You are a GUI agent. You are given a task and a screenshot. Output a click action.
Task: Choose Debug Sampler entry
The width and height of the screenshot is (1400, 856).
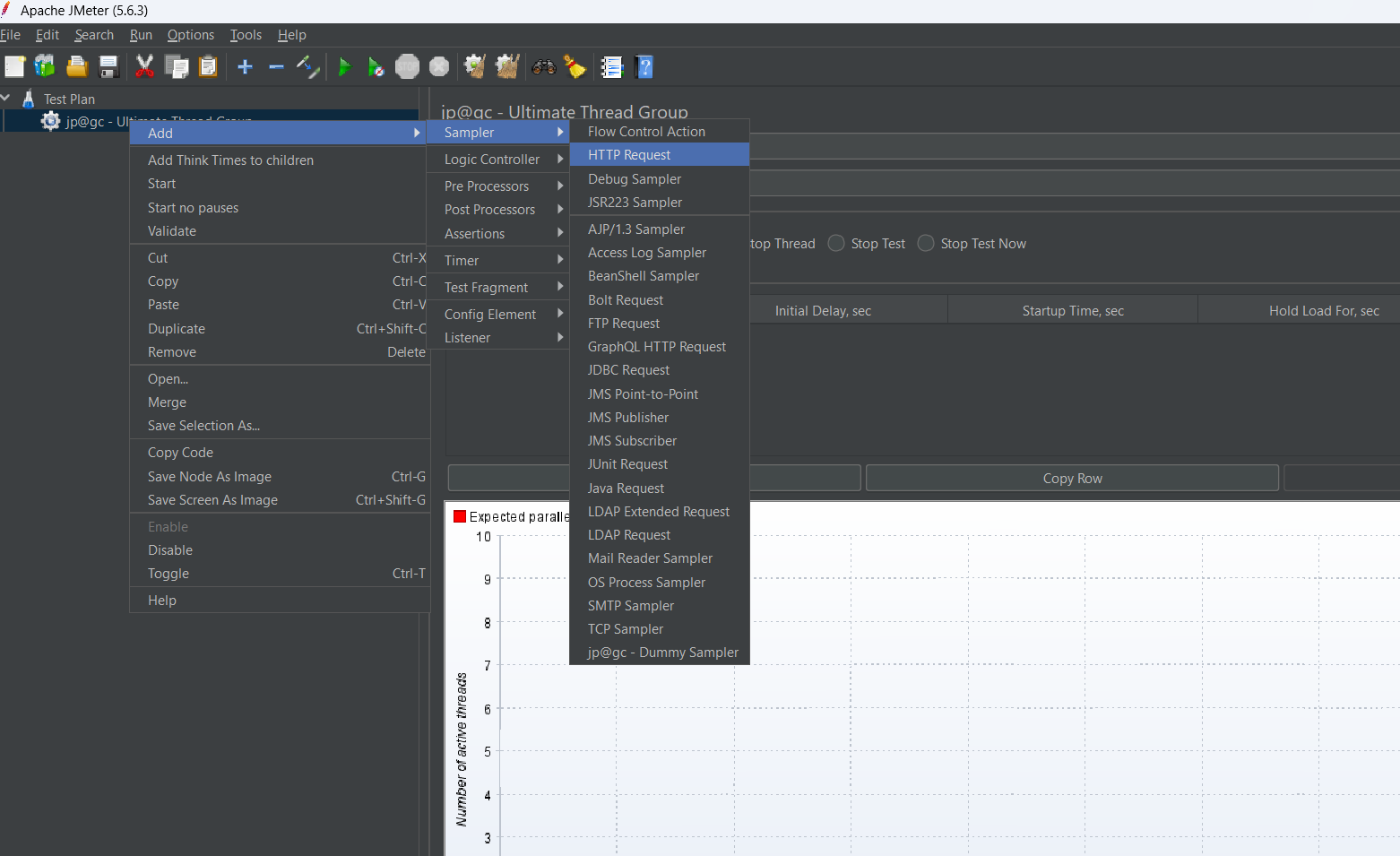[660, 178]
